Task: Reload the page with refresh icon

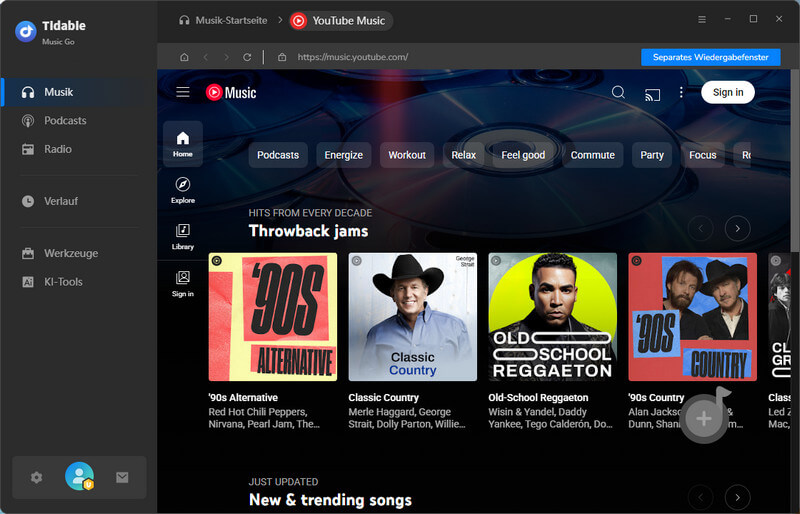Action: [247, 57]
